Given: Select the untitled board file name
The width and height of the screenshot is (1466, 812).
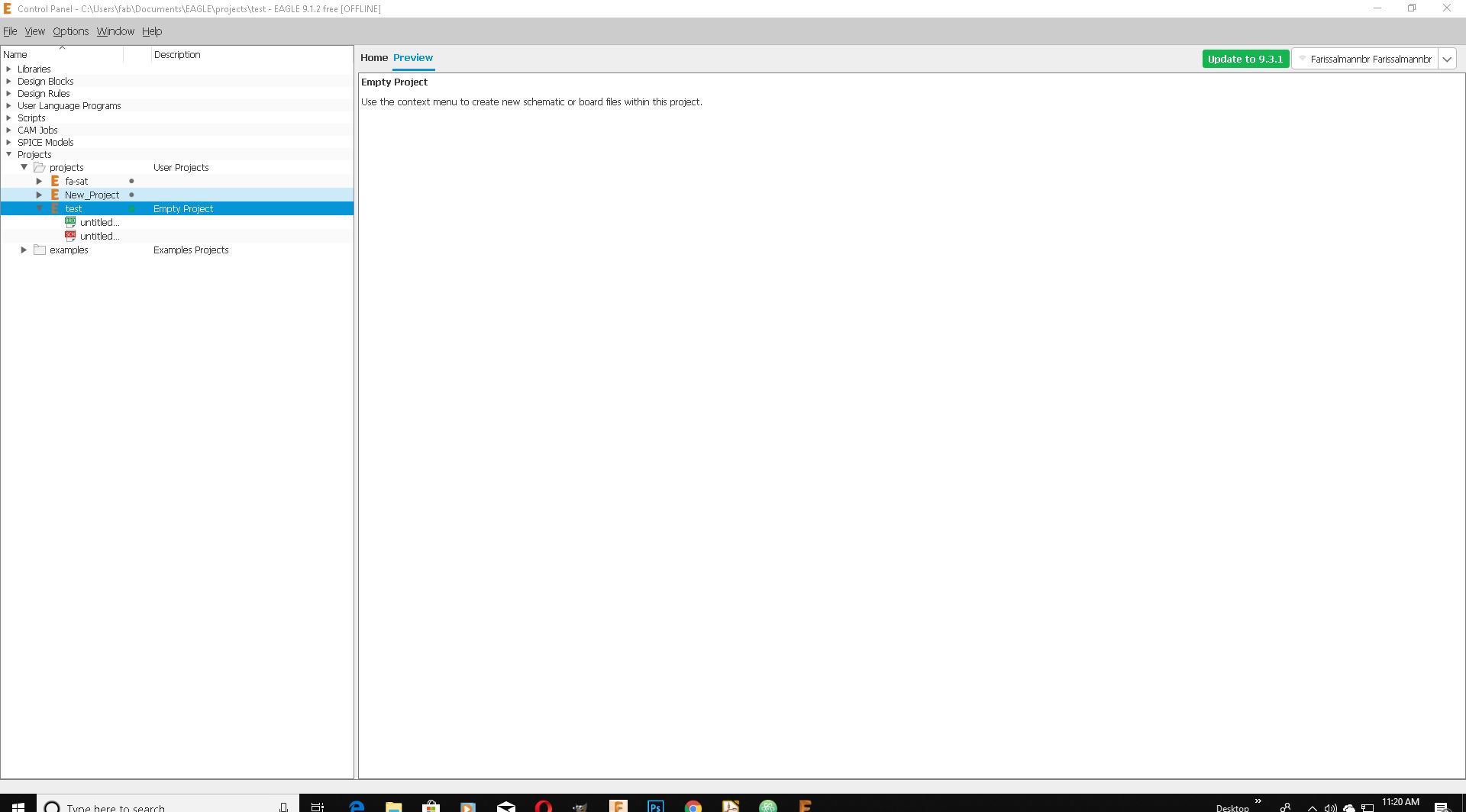Looking at the screenshot, I should pos(99,223).
